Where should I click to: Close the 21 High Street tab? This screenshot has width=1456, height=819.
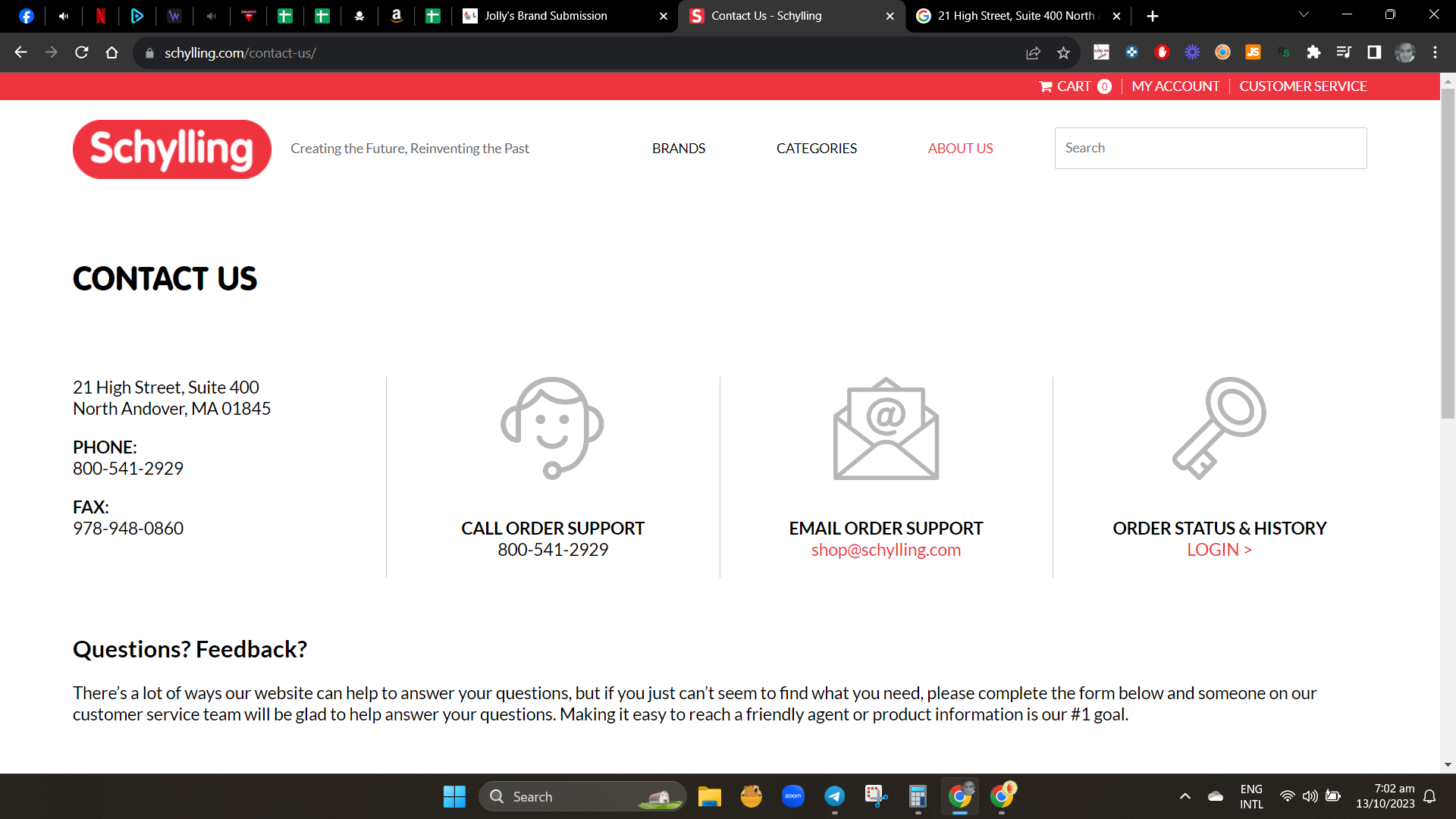click(x=1116, y=16)
